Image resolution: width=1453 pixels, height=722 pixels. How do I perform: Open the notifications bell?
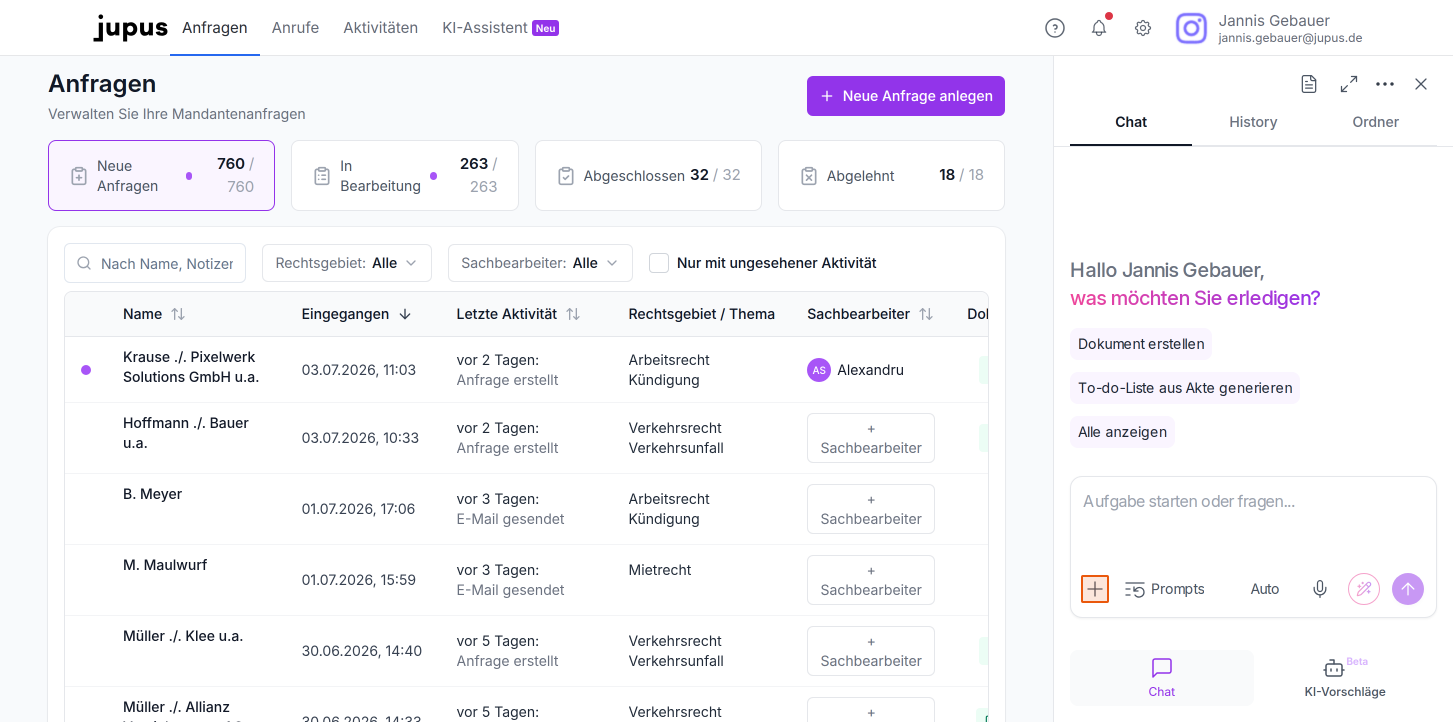point(1099,28)
